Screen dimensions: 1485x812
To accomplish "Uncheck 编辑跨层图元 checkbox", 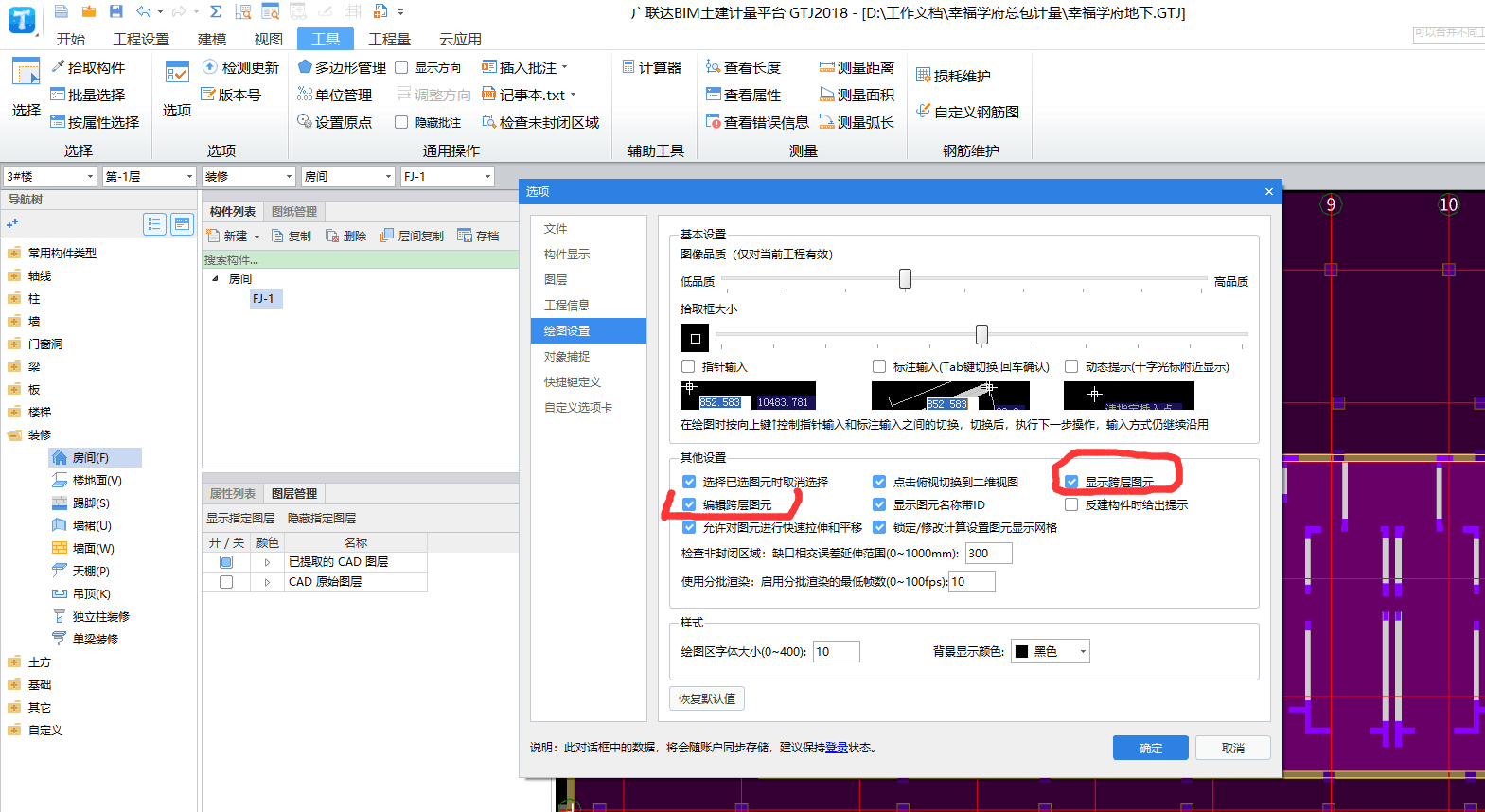I will coord(689,504).
